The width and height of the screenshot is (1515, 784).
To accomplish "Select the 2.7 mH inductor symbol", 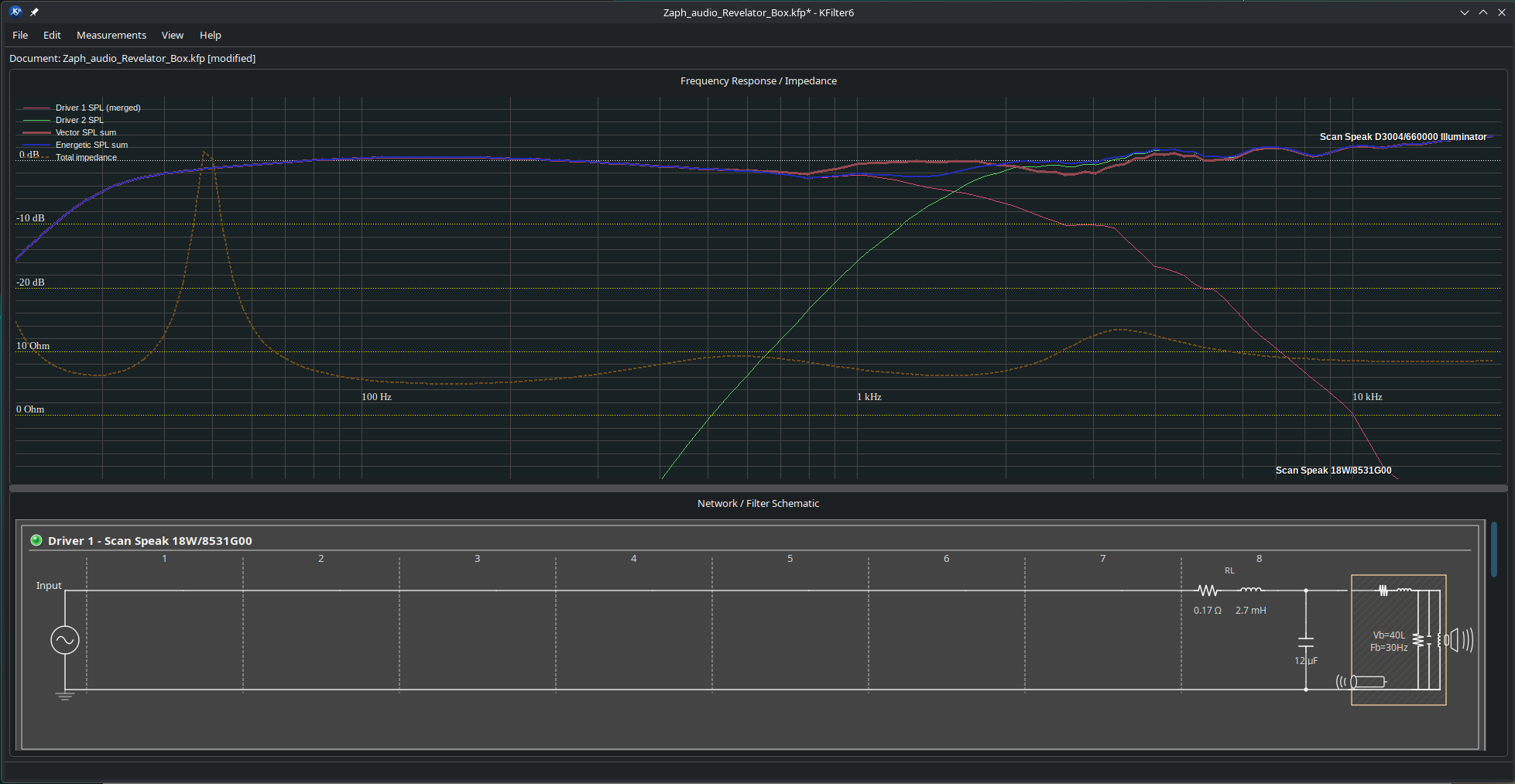I will [x=1250, y=590].
